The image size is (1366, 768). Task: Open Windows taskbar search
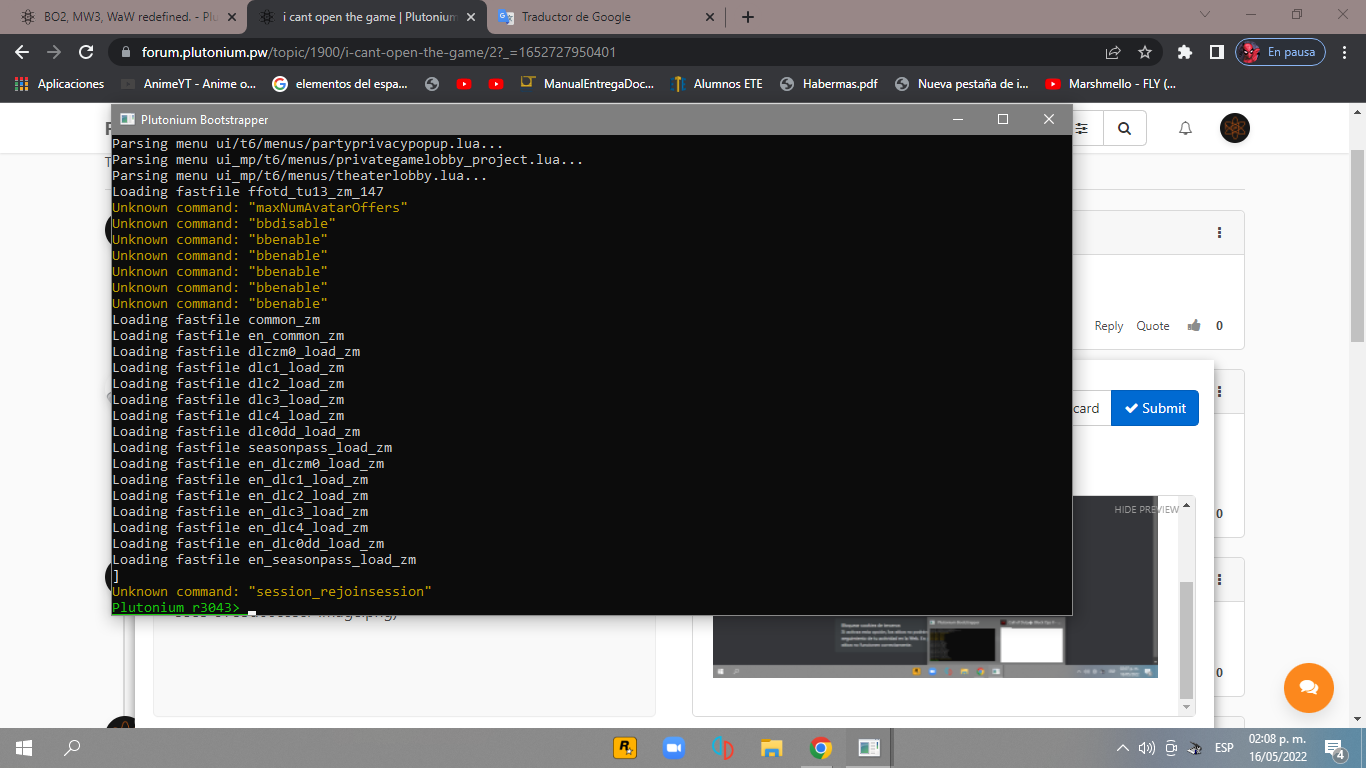click(x=72, y=747)
